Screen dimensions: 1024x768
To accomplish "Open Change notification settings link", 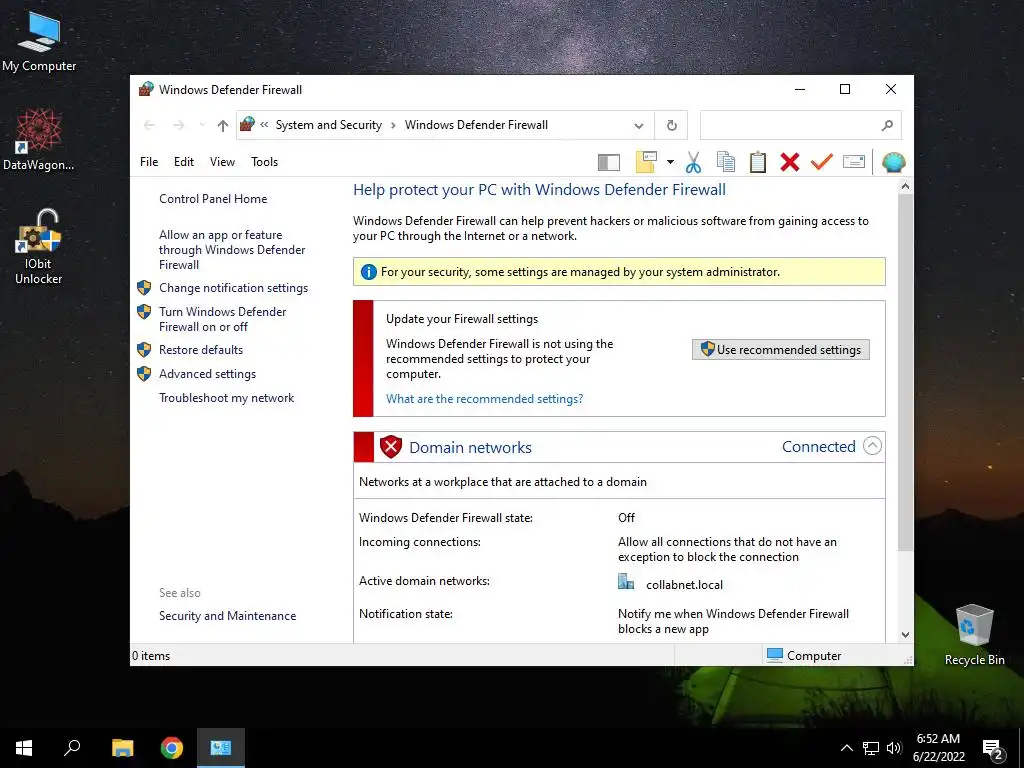I will pos(233,288).
